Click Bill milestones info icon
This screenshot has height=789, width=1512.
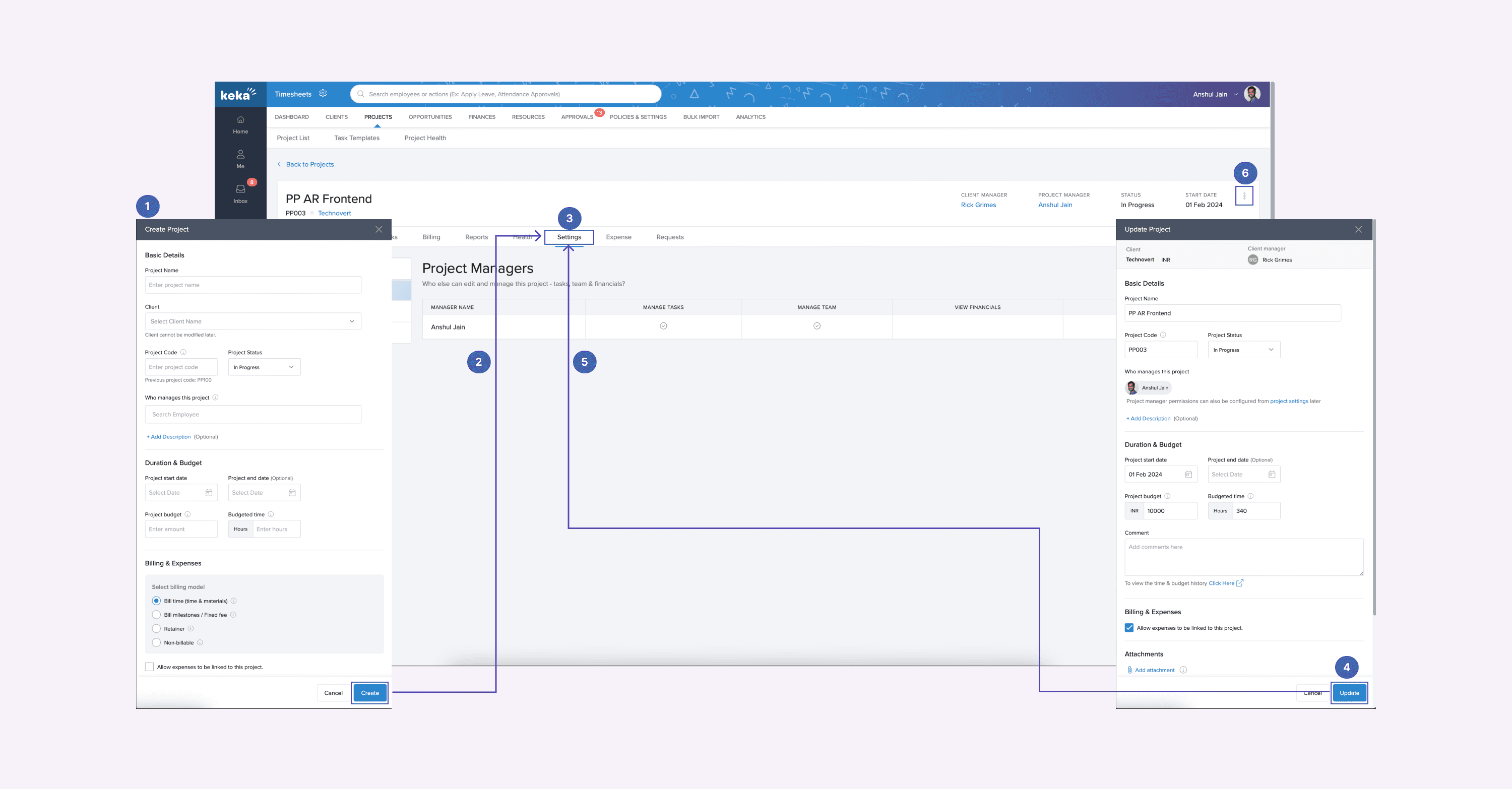tap(233, 615)
